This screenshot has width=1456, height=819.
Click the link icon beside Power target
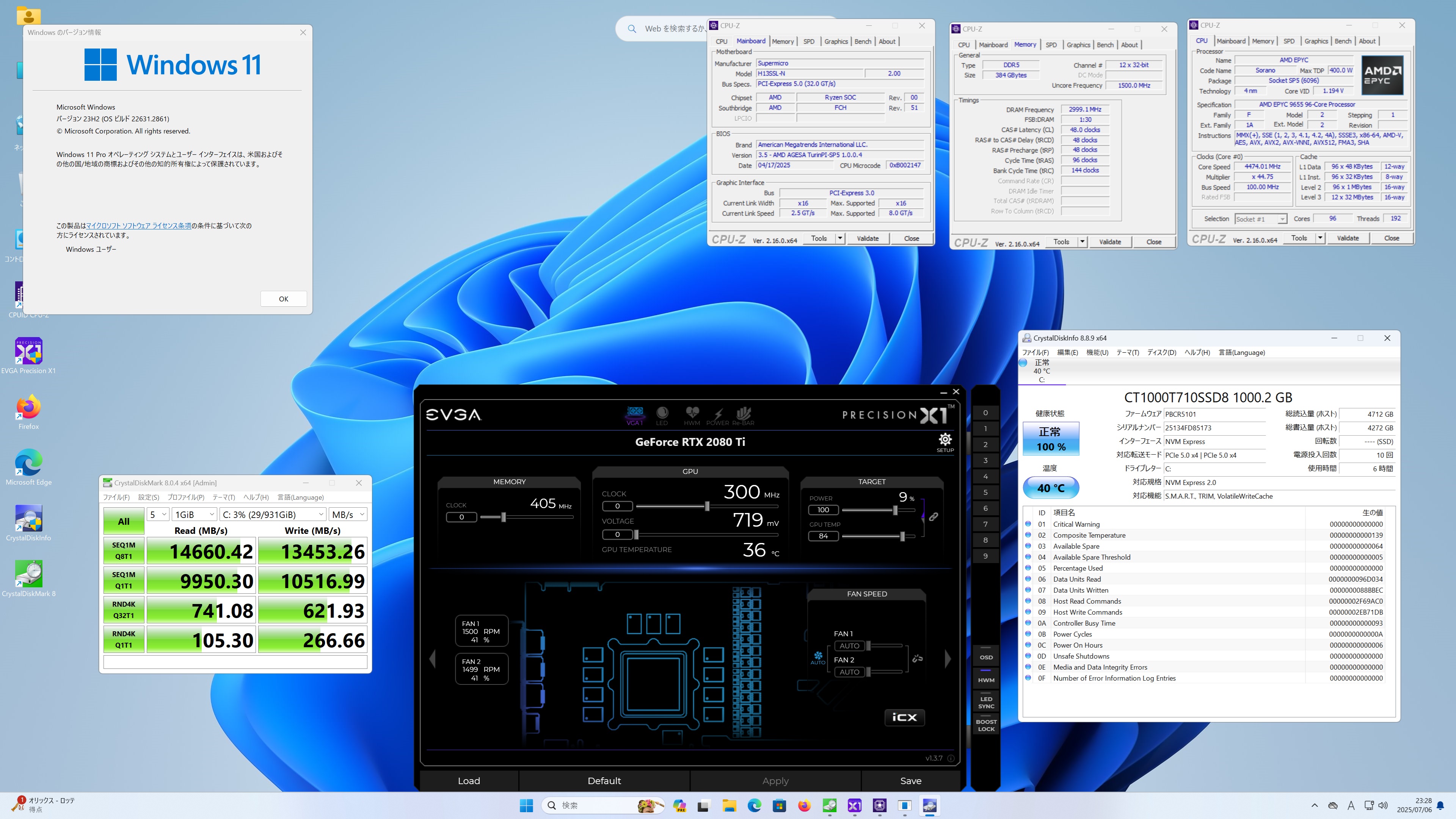tap(933, 516)
